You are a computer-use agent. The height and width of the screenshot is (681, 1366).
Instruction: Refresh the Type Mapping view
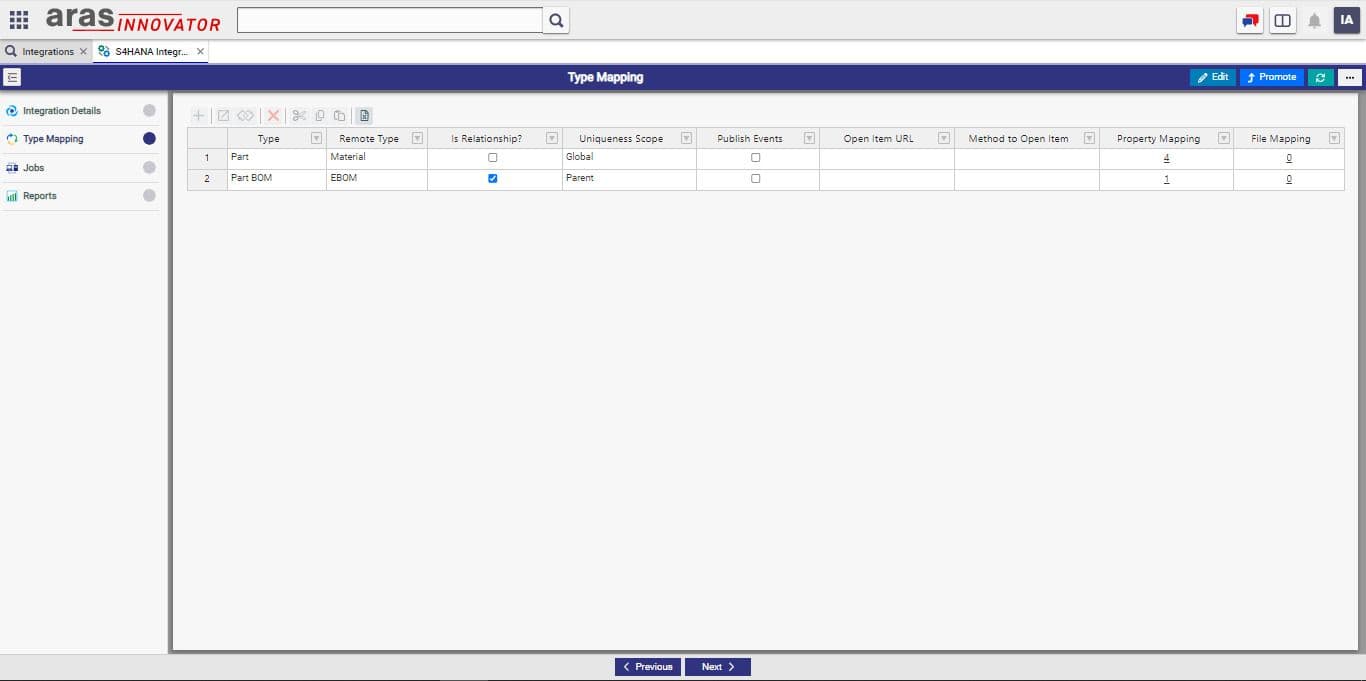(1321, 77)
